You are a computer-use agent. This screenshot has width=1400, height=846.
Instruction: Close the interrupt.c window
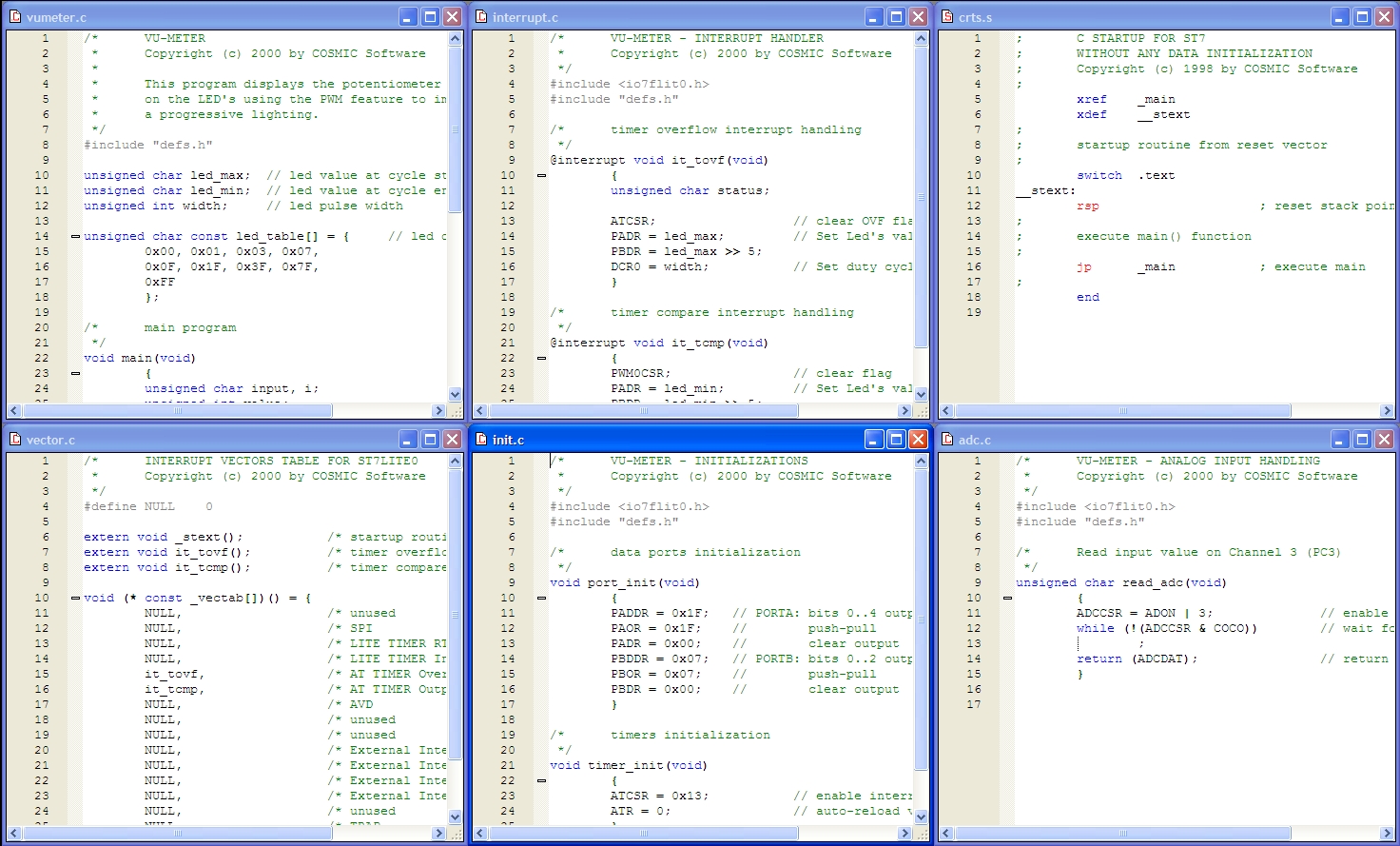(918, 17)
